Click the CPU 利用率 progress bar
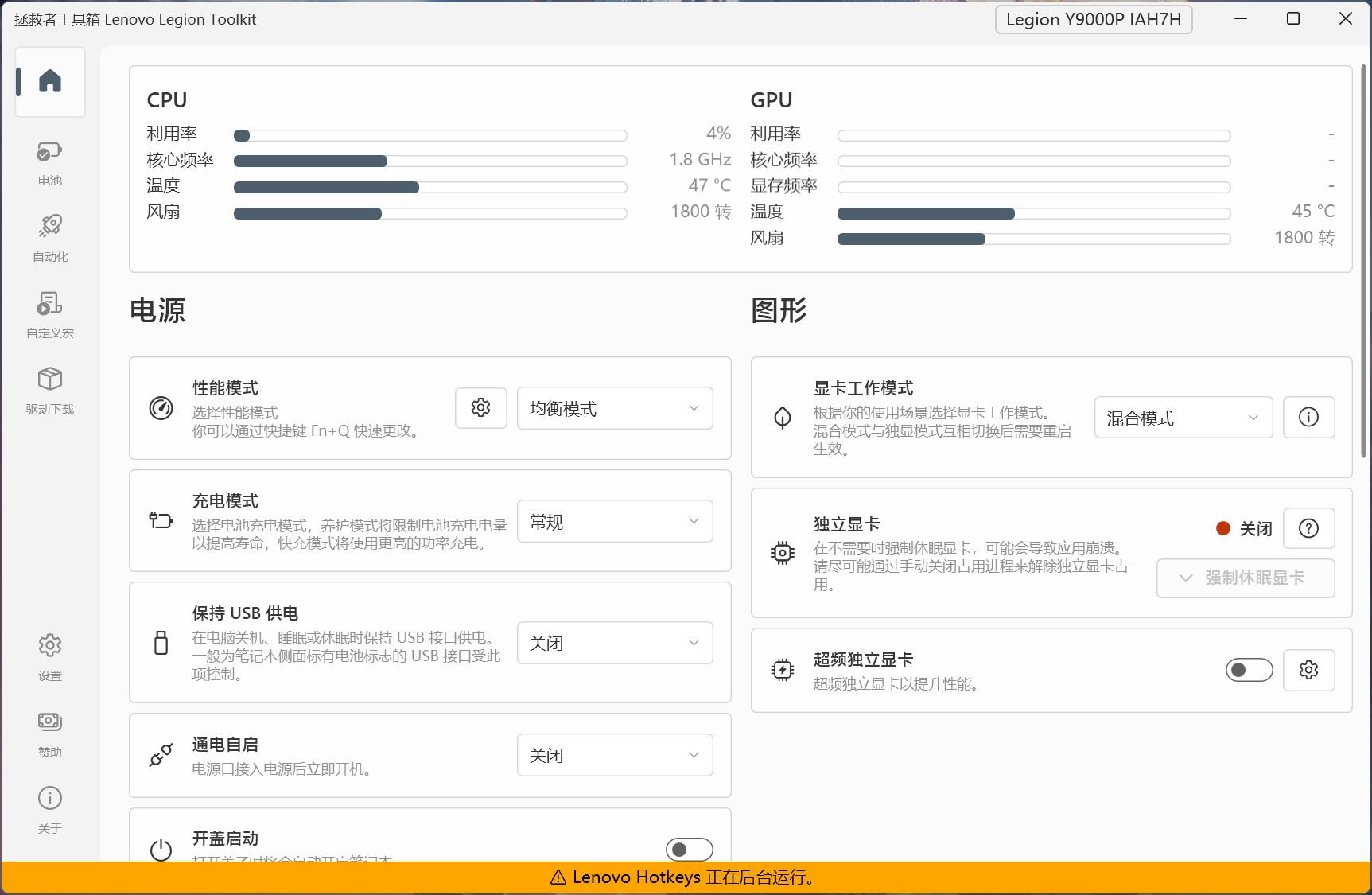The height and width of the screenshot is (895, 1372). tap(430, 135)
